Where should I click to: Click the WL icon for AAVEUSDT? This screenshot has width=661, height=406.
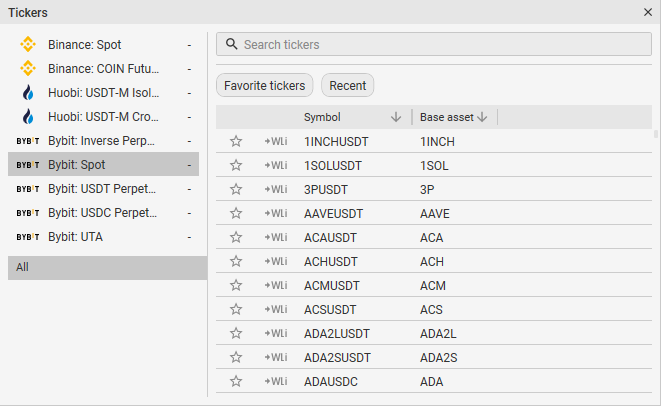coord(276,213)
